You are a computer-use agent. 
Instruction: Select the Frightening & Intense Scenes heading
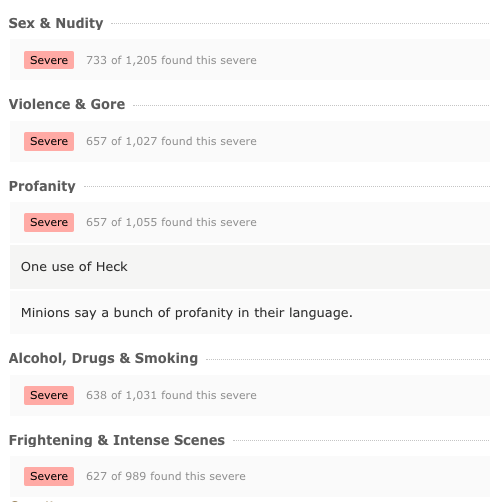[117, 440]
